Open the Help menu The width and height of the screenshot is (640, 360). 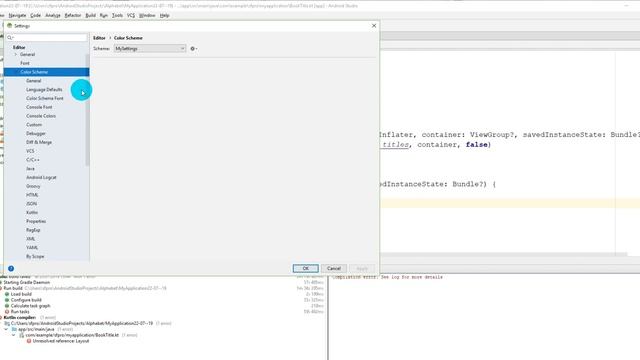(164, 16)
